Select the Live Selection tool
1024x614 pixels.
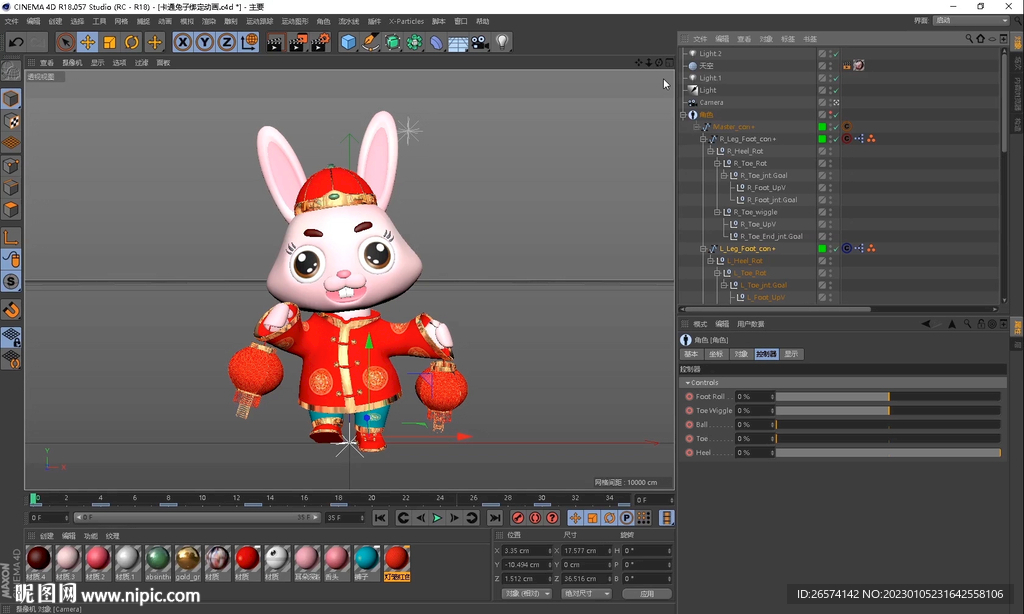pos(65,42)
